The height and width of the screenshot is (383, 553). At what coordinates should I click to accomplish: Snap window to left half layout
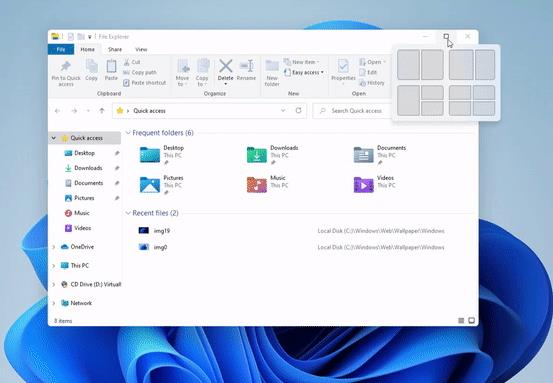[408, 65]
